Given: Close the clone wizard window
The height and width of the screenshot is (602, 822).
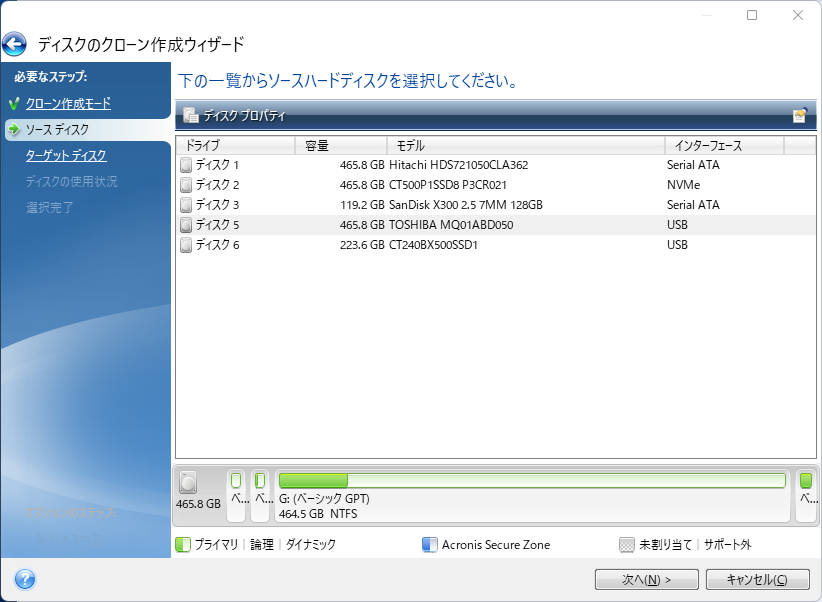Looking at the screenshot, I should tap(798, 15).
